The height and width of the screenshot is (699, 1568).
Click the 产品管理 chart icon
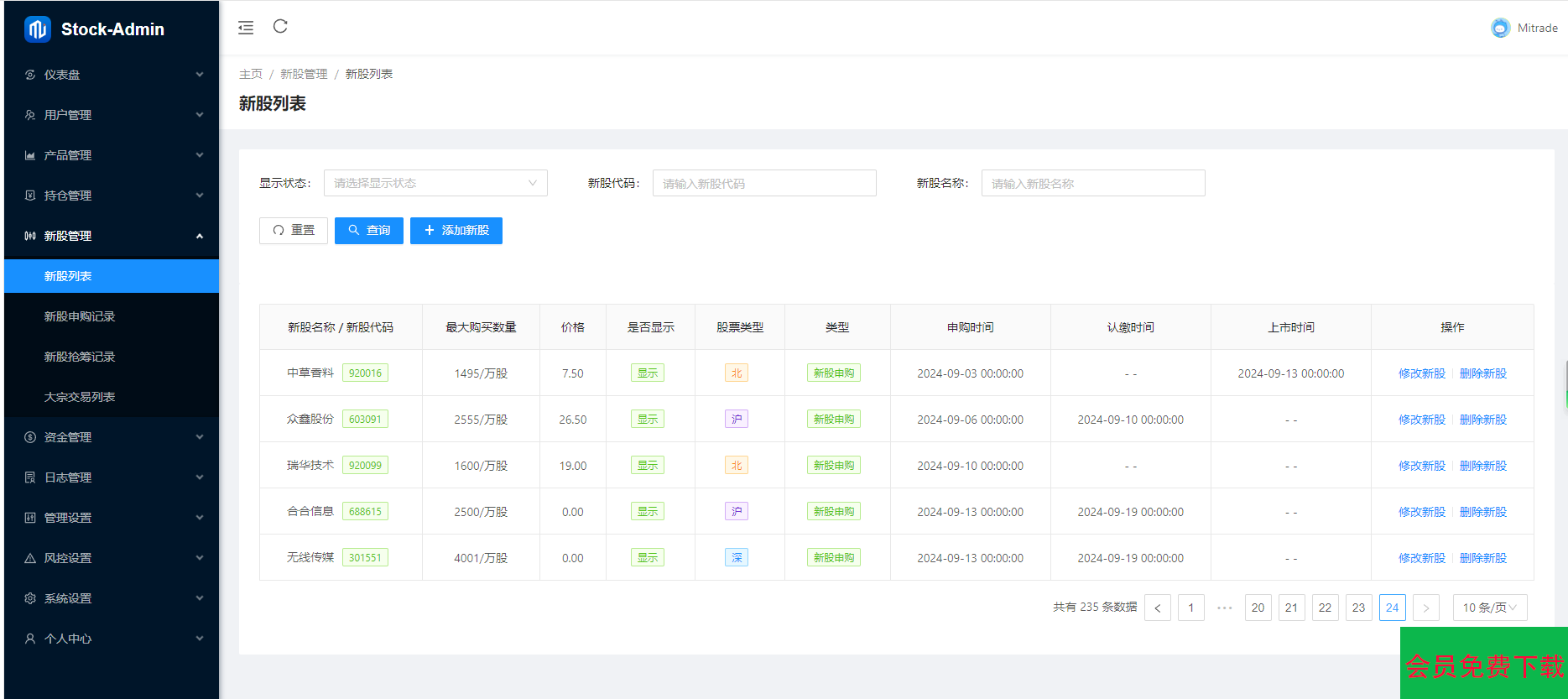(30, 155)
